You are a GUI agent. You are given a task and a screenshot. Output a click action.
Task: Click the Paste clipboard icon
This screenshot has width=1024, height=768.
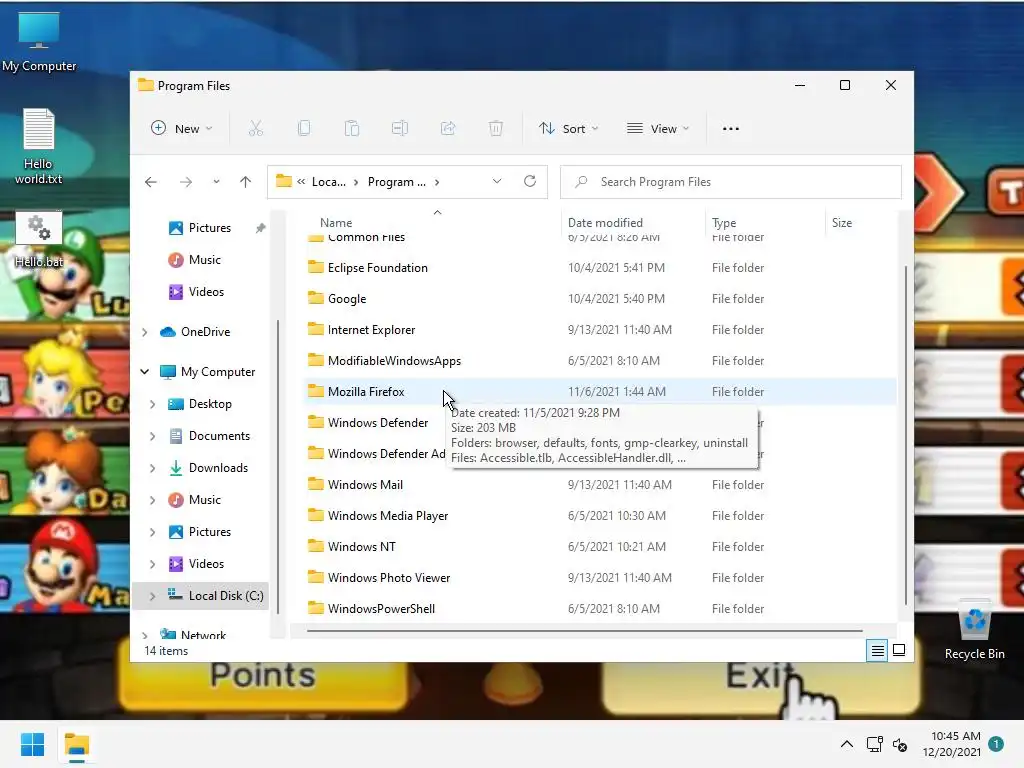pos(352,129)
